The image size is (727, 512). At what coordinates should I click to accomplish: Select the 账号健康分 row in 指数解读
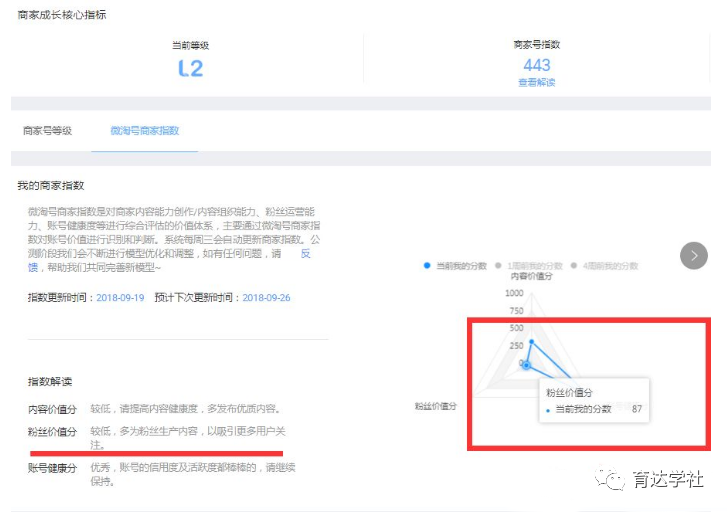52,469
